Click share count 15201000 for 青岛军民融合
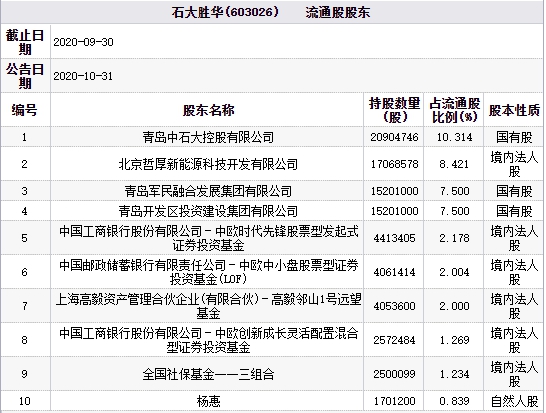 click(x=394, y=191)
